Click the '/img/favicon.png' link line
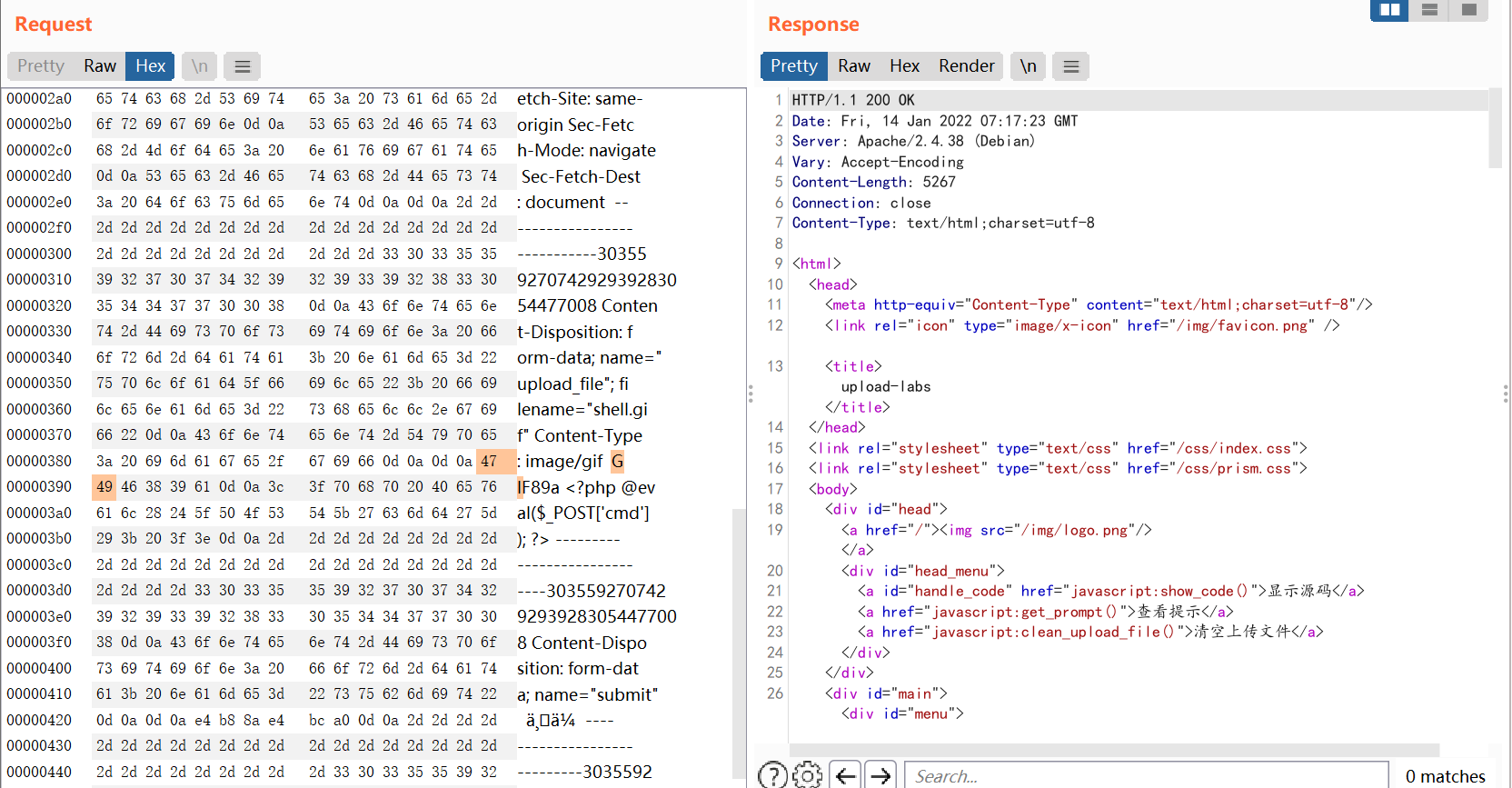 tap(1082, 325)
